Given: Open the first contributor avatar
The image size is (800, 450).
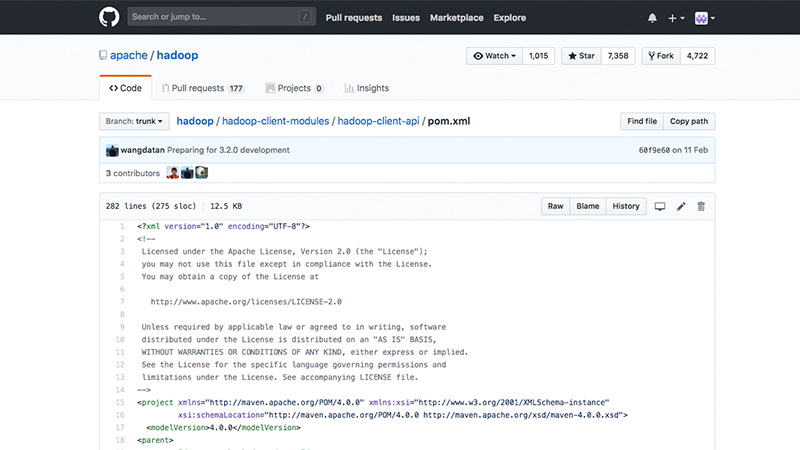Looking at the screenshot, I should (x=172, y=173).
